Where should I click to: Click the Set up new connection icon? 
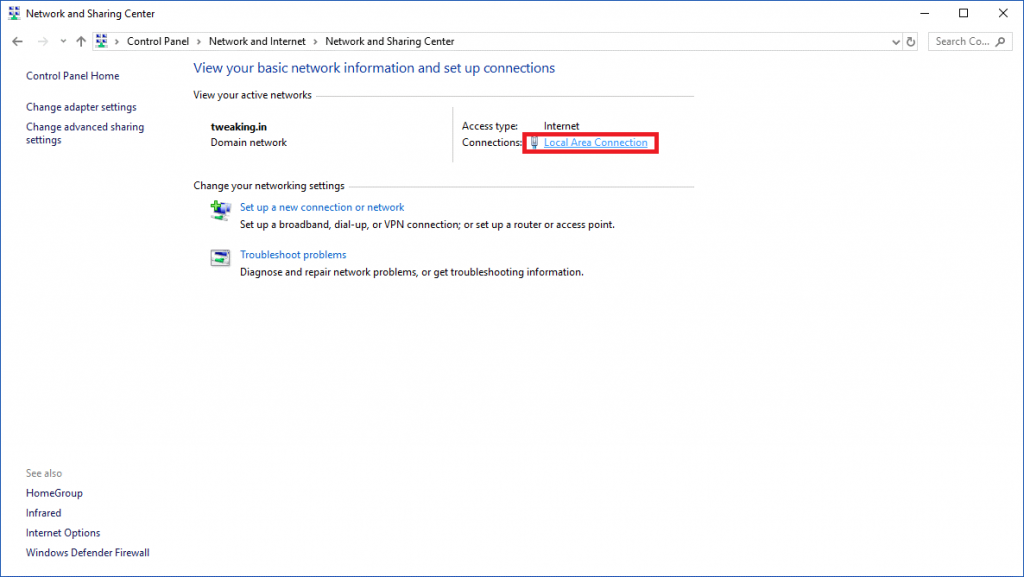(x=220, y=210)
